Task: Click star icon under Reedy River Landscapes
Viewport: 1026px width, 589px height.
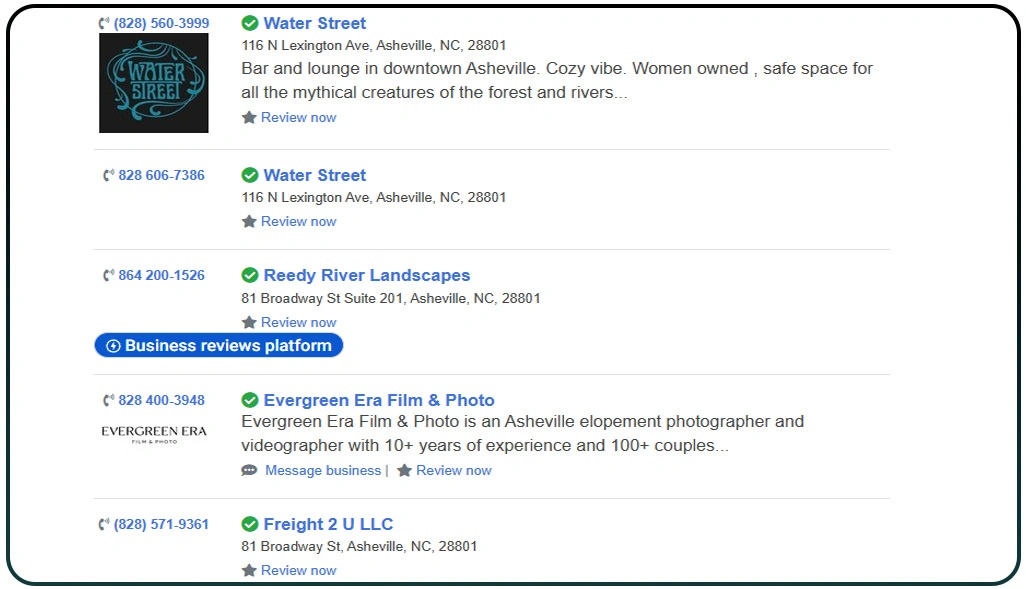Action: [250, 323]
